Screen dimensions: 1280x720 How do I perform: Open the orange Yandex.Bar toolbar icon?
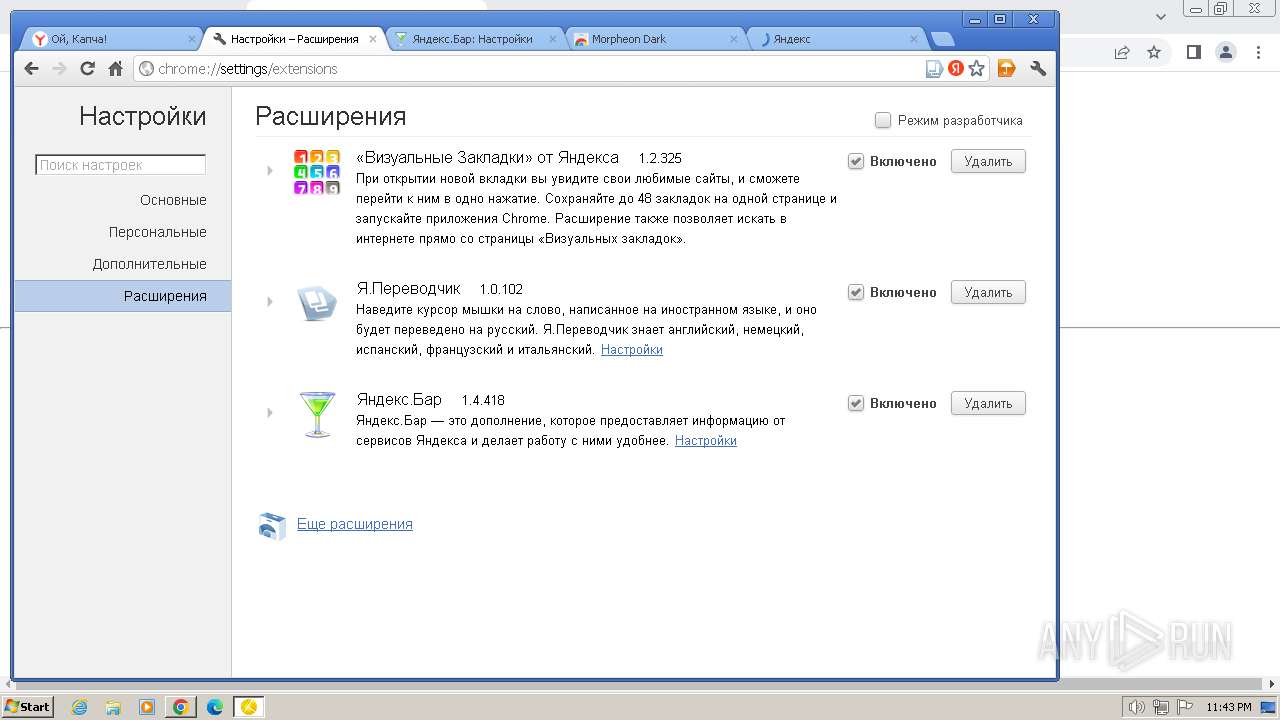[1007, 69]
